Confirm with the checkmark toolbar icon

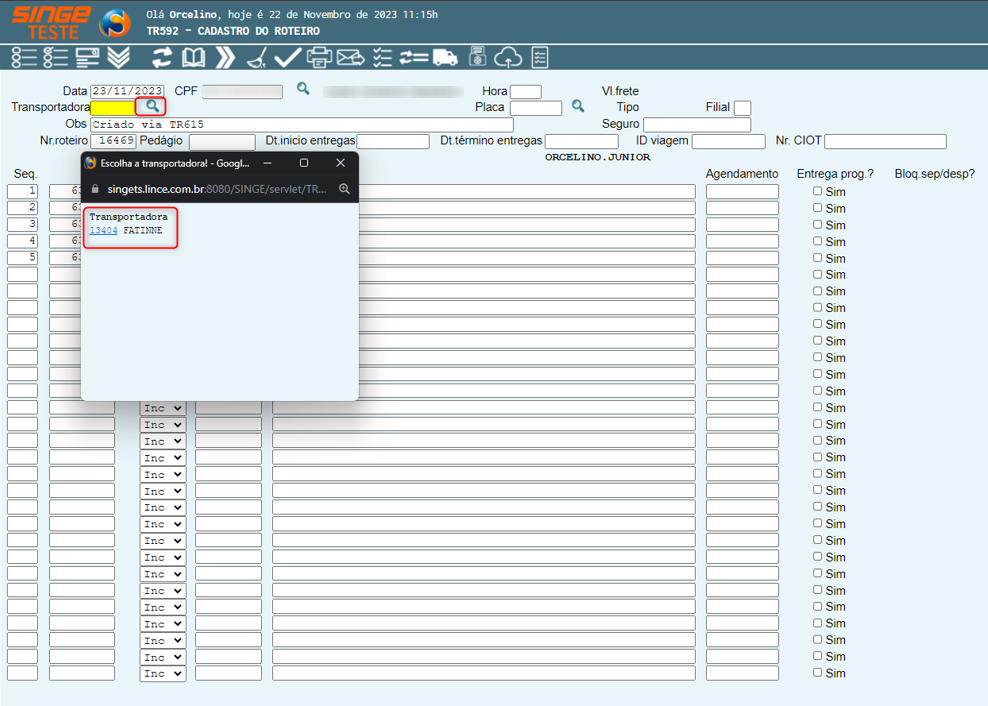(287, 57)
